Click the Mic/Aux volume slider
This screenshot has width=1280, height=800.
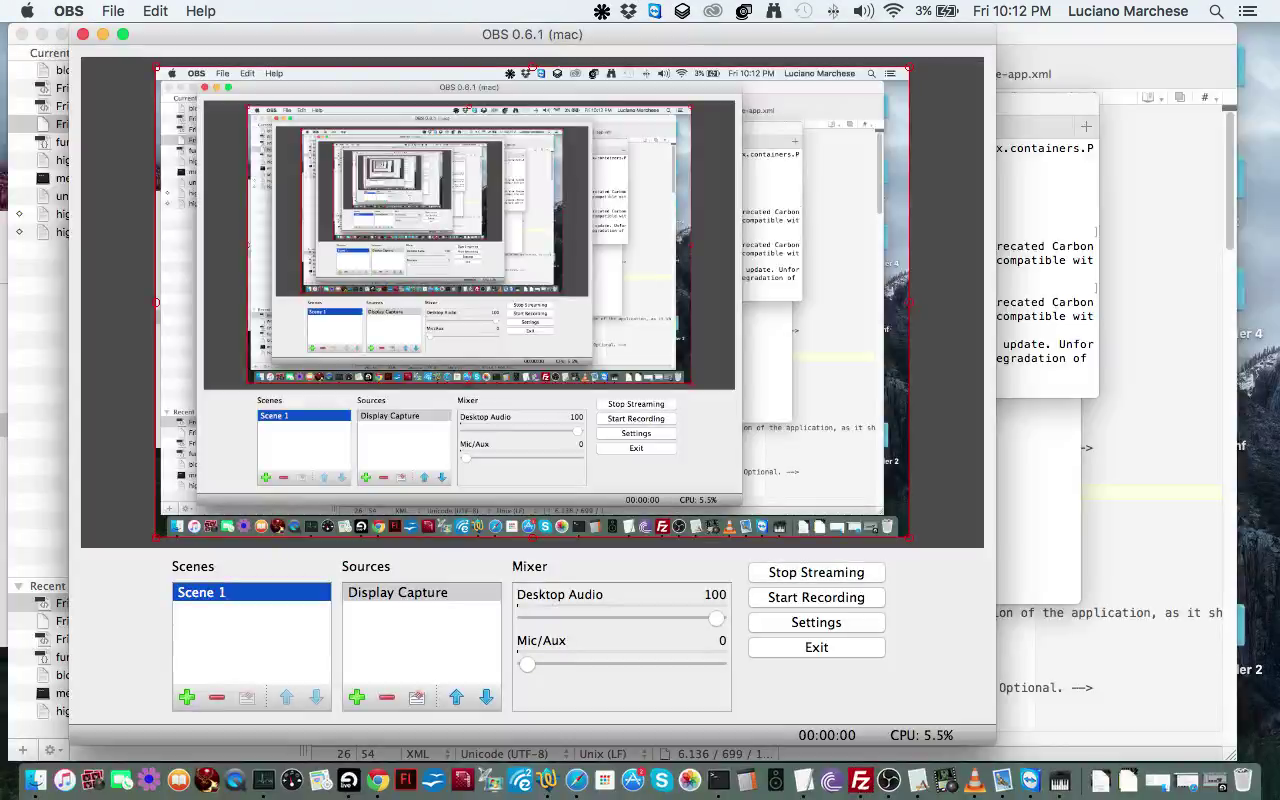pyautogui.click(x=621, y=664)
